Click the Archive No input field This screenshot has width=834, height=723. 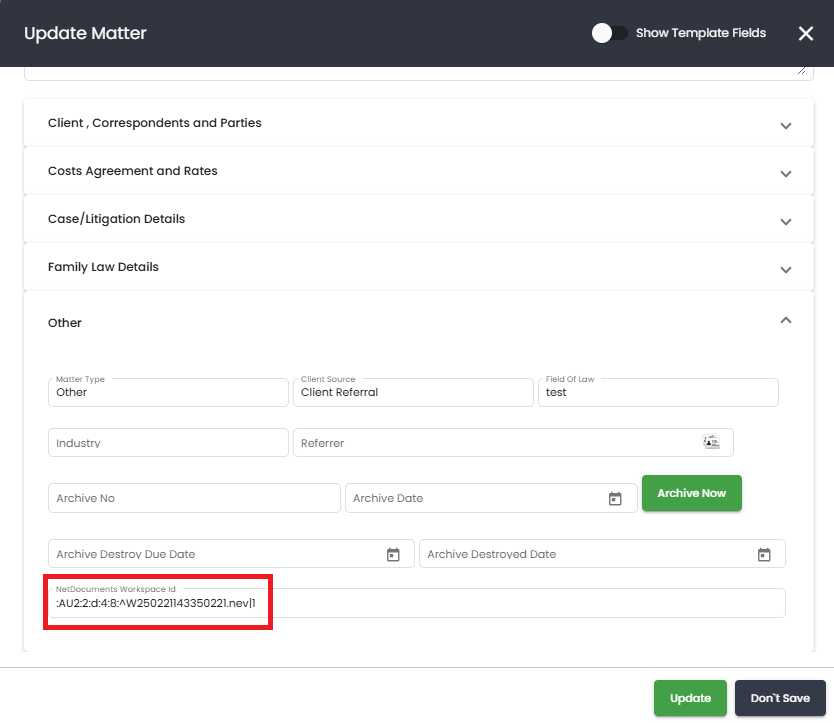click(194, 498)
